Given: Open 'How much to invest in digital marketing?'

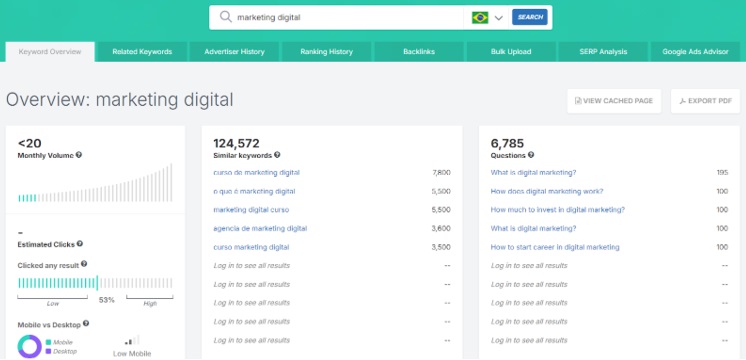Looking at the screenshot, I should tap(558, 210).
